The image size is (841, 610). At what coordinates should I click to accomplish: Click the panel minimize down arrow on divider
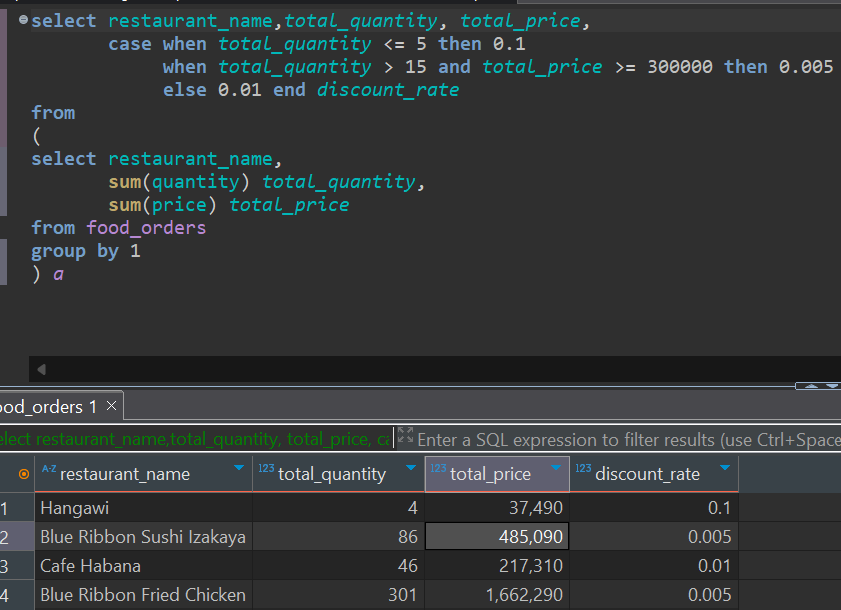832,386
